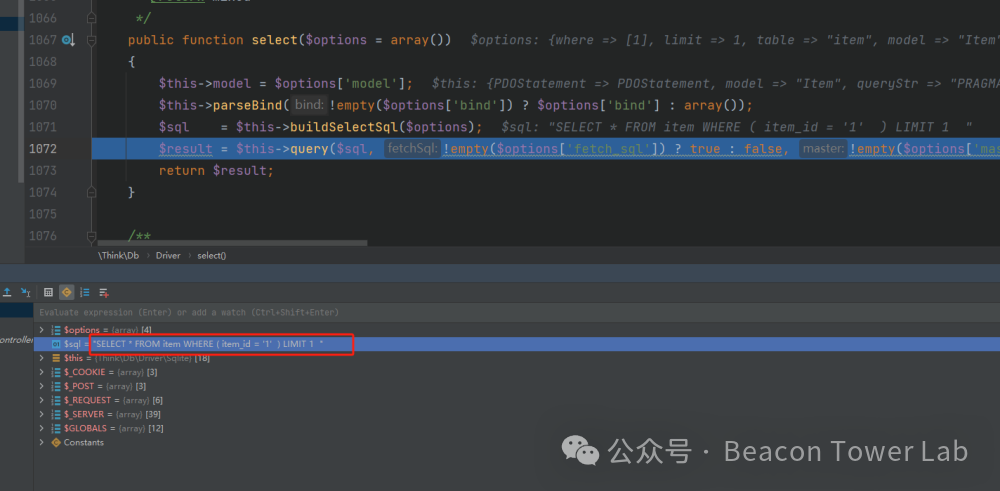This screenshot has width=1000, height=491.
Task: Click the 'bind:' parameter hint on line 1070
Action: click(x=309, y=105)
